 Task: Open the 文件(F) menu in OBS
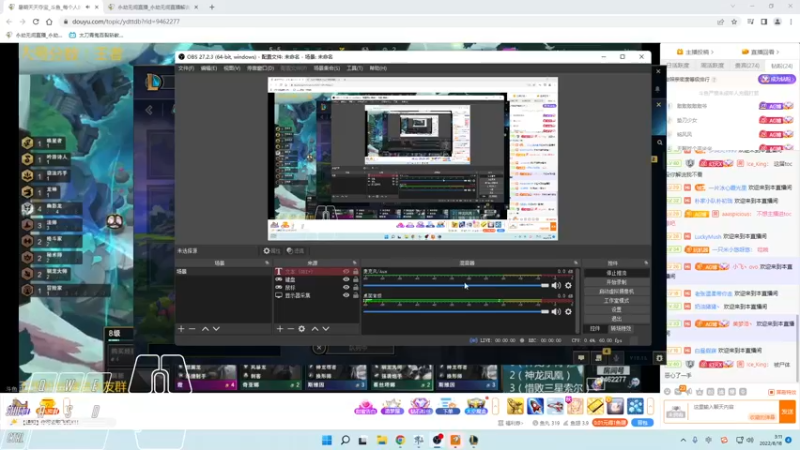(x=186, y=68)
